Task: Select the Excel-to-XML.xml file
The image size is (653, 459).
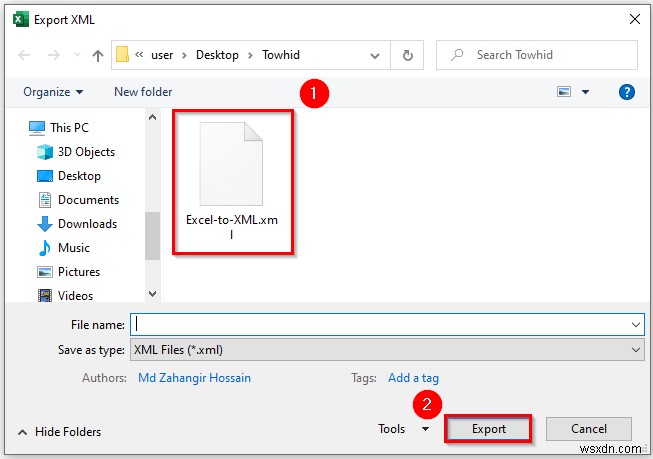Action: click(x=232, y=182)
